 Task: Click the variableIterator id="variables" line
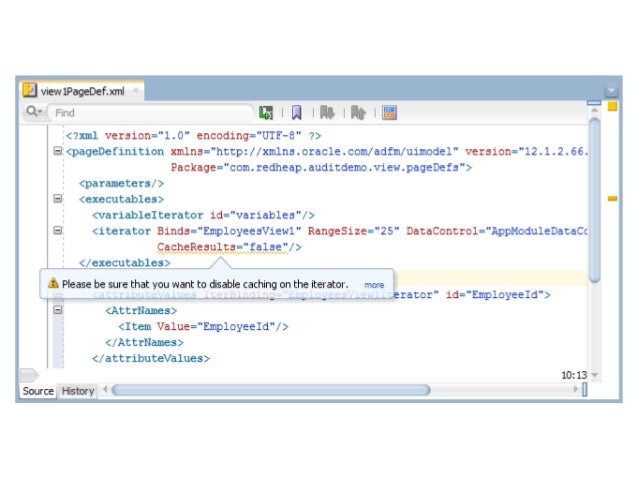click(x=203, y=215)
